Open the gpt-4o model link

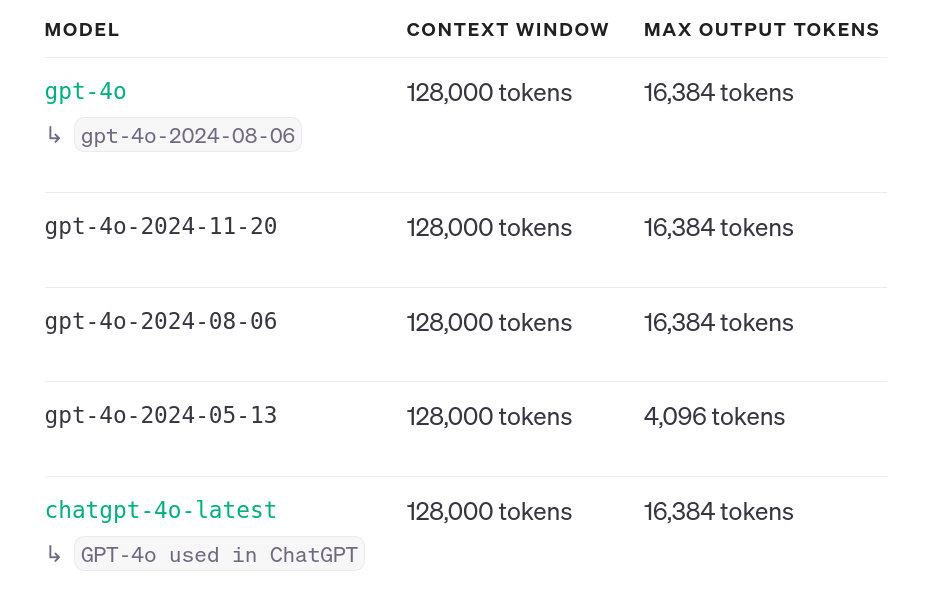85,92
